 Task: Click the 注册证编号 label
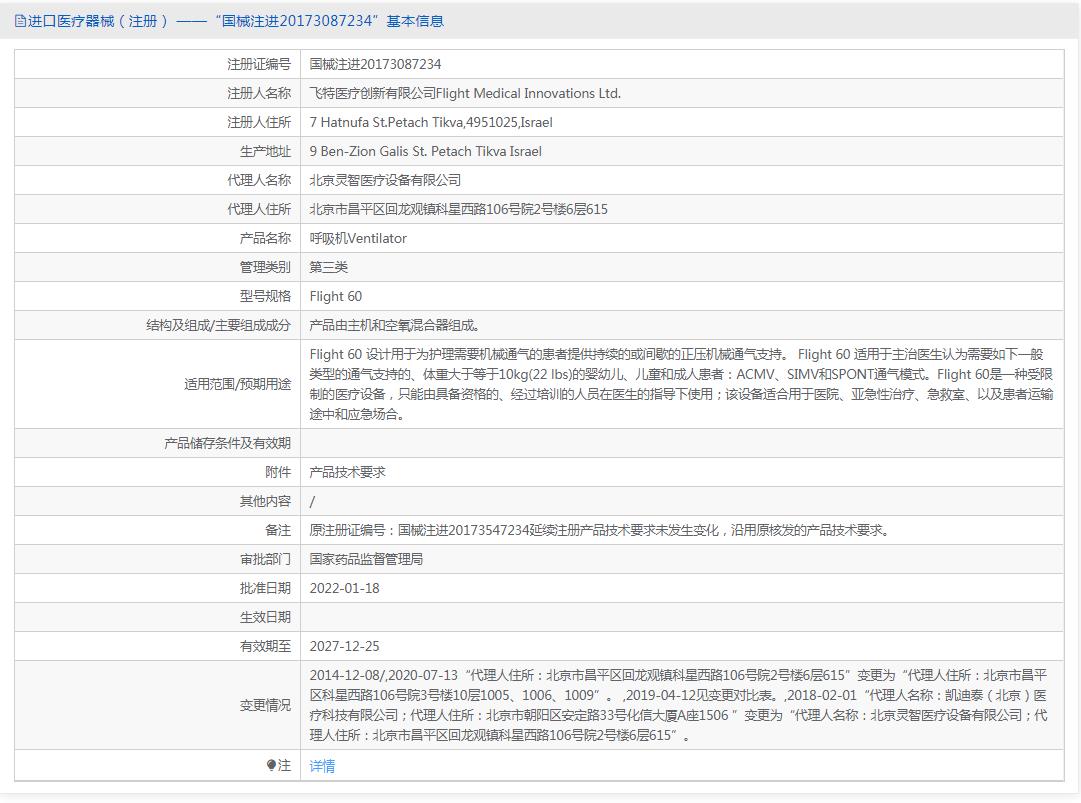(x=259, y=64)
